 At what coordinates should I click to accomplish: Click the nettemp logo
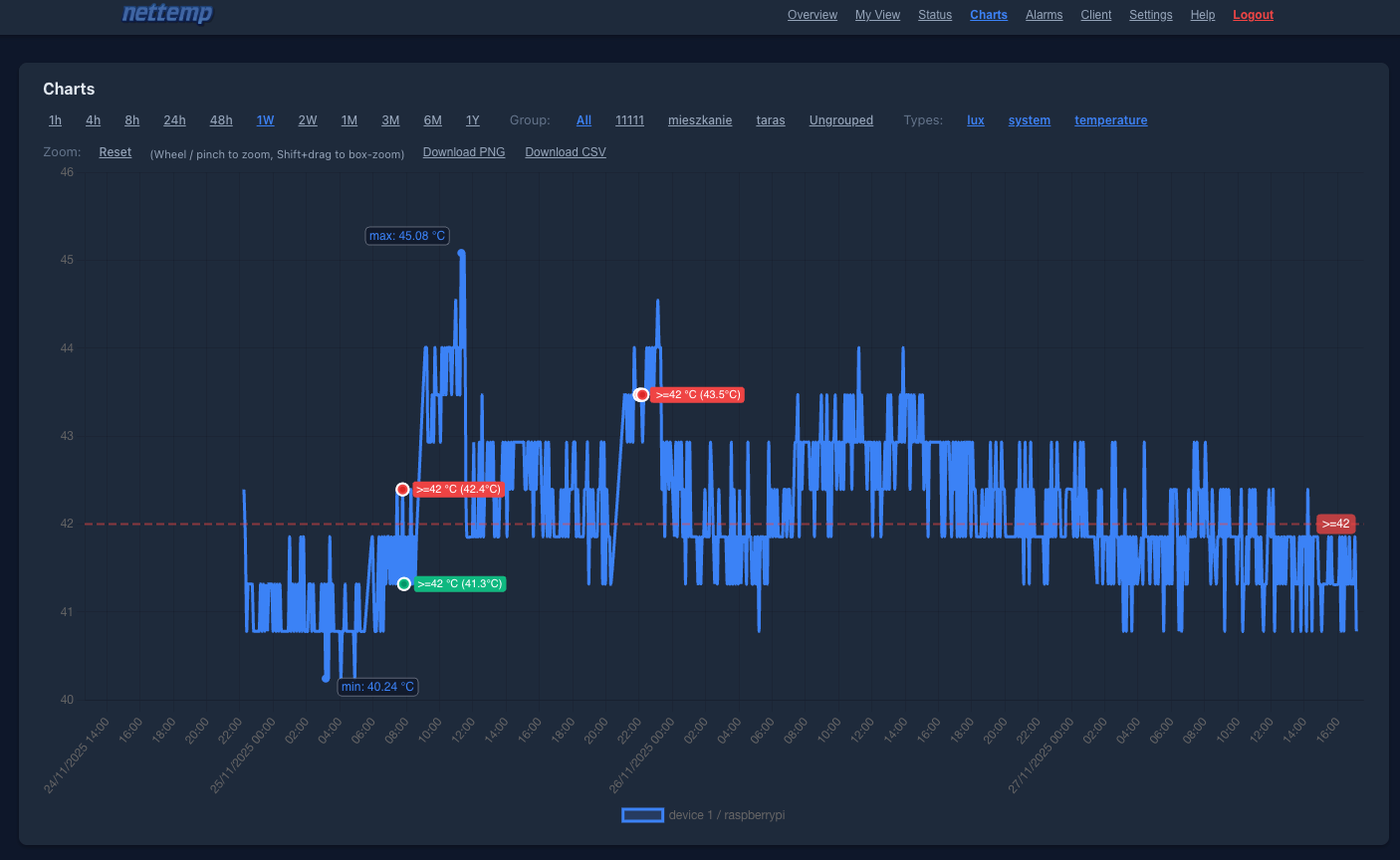pyautogui.click(x=167, y=14)
